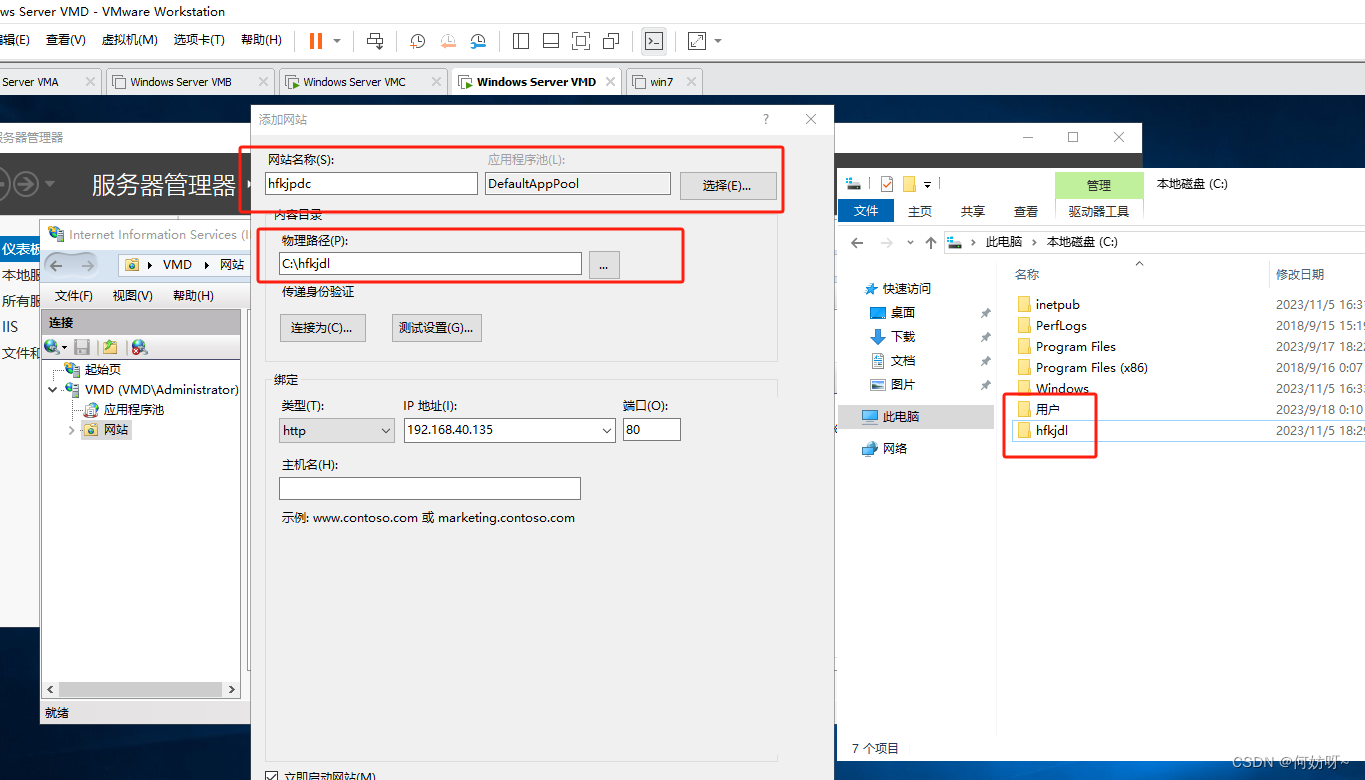Click the VMware enter full screen icon
The image size is (1365, 780).
click(580, 41)
